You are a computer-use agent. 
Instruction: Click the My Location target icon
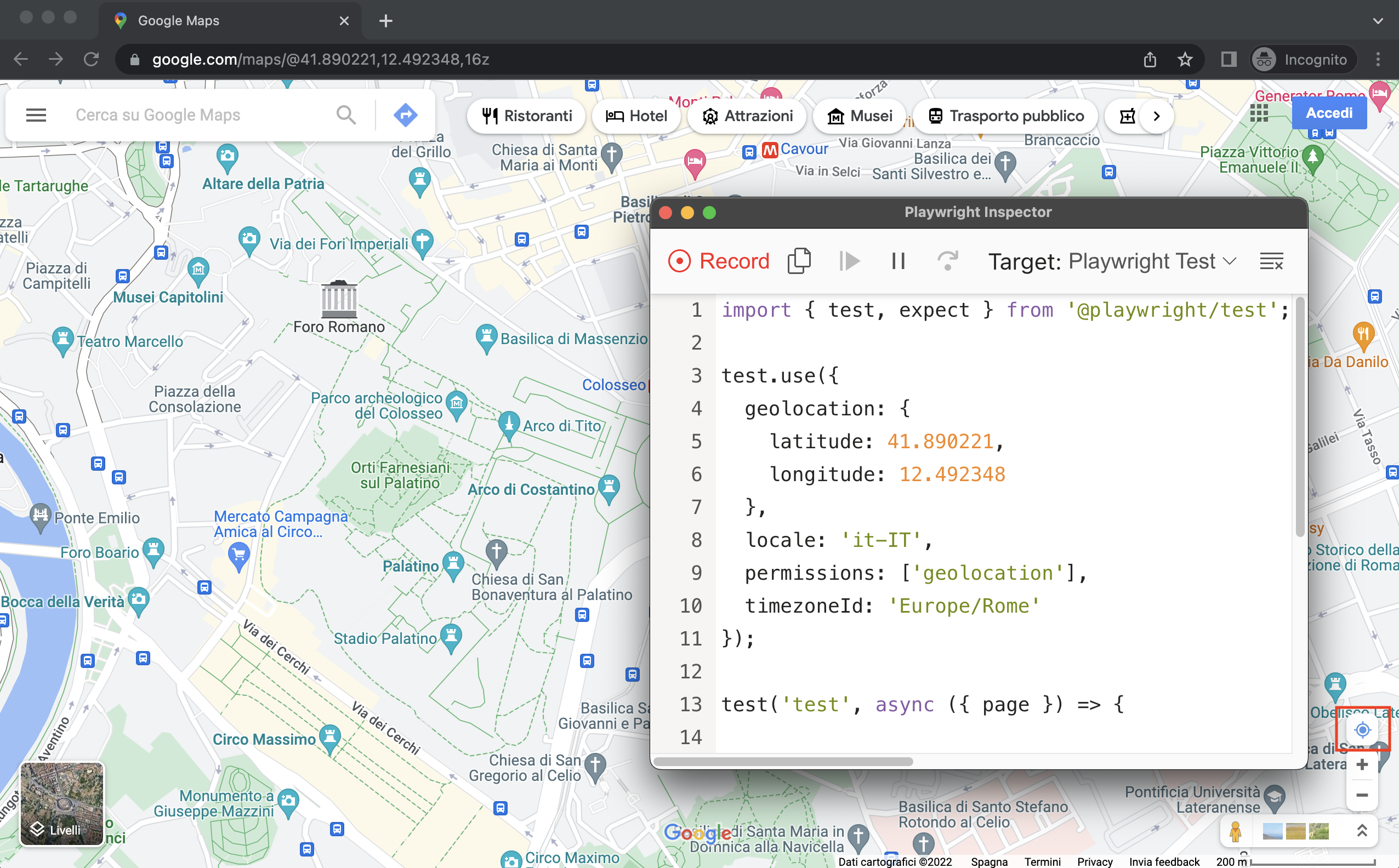(1362, 730)
